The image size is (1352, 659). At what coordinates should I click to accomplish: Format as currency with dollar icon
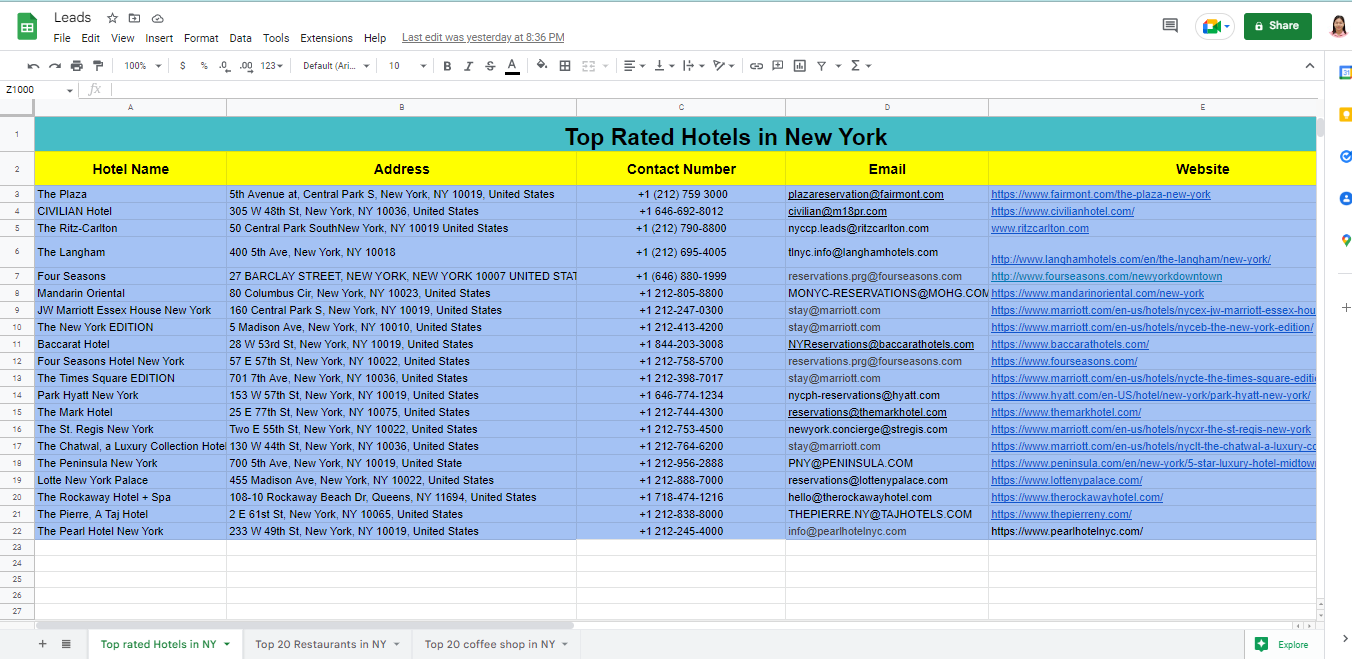click(x=182, y=66)
